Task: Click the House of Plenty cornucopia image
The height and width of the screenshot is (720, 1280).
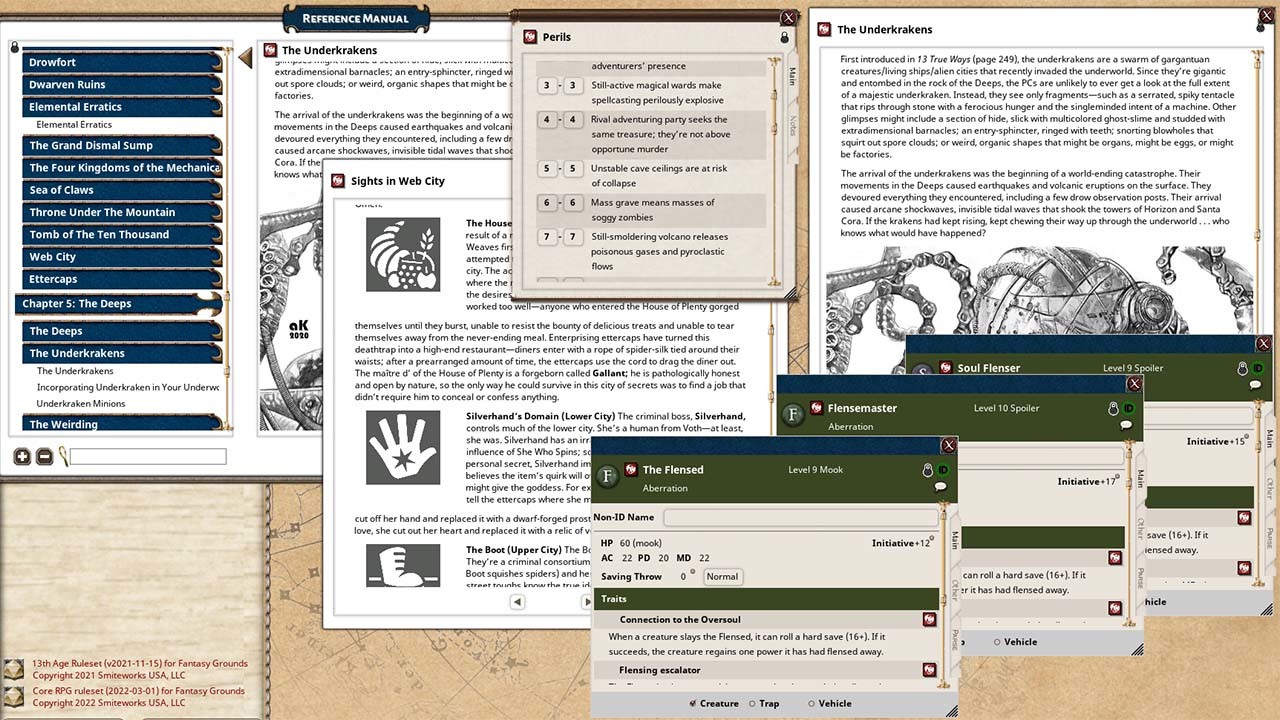Action: click(403, 255)
